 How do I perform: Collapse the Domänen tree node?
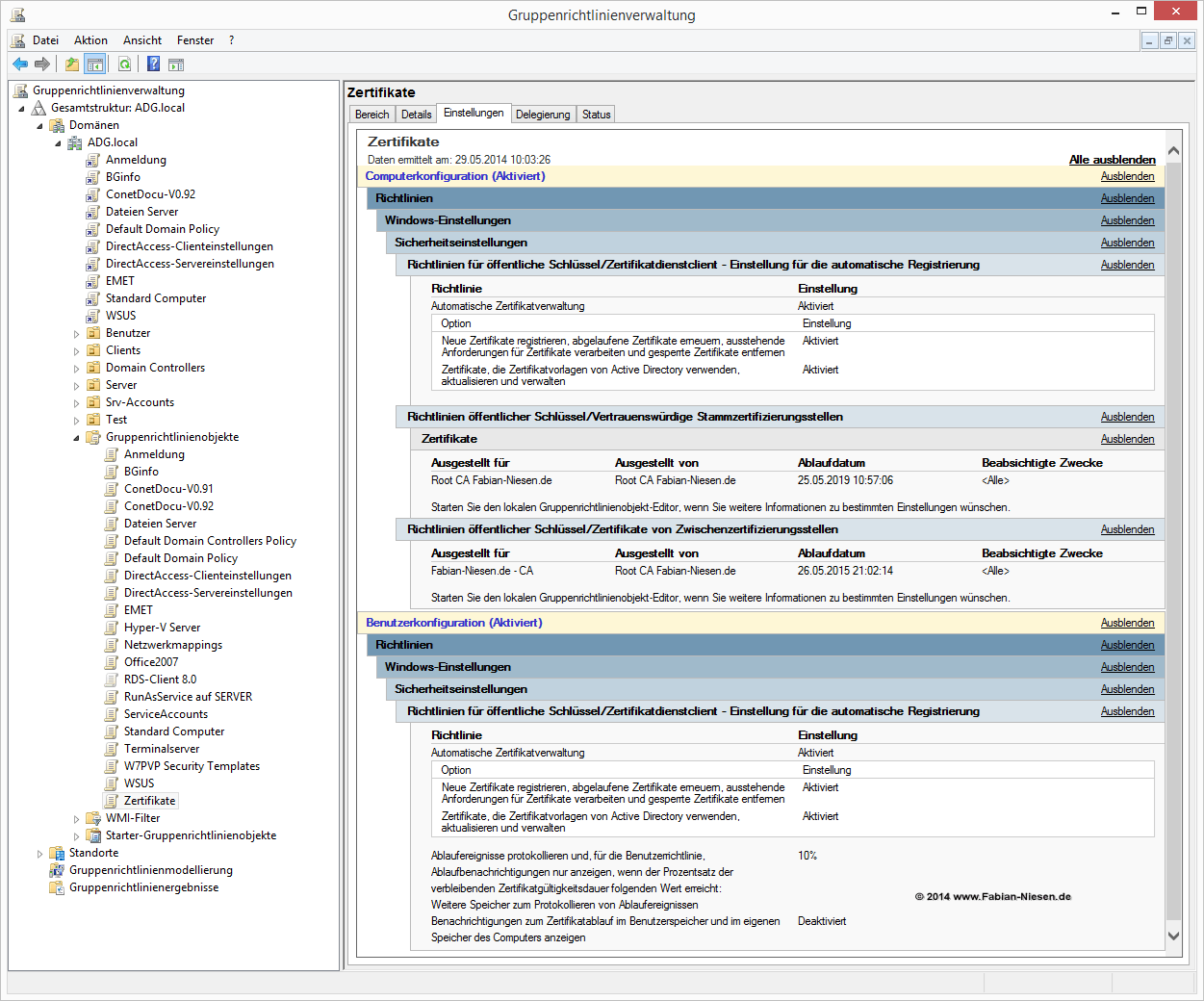click(x=40, y=126)
